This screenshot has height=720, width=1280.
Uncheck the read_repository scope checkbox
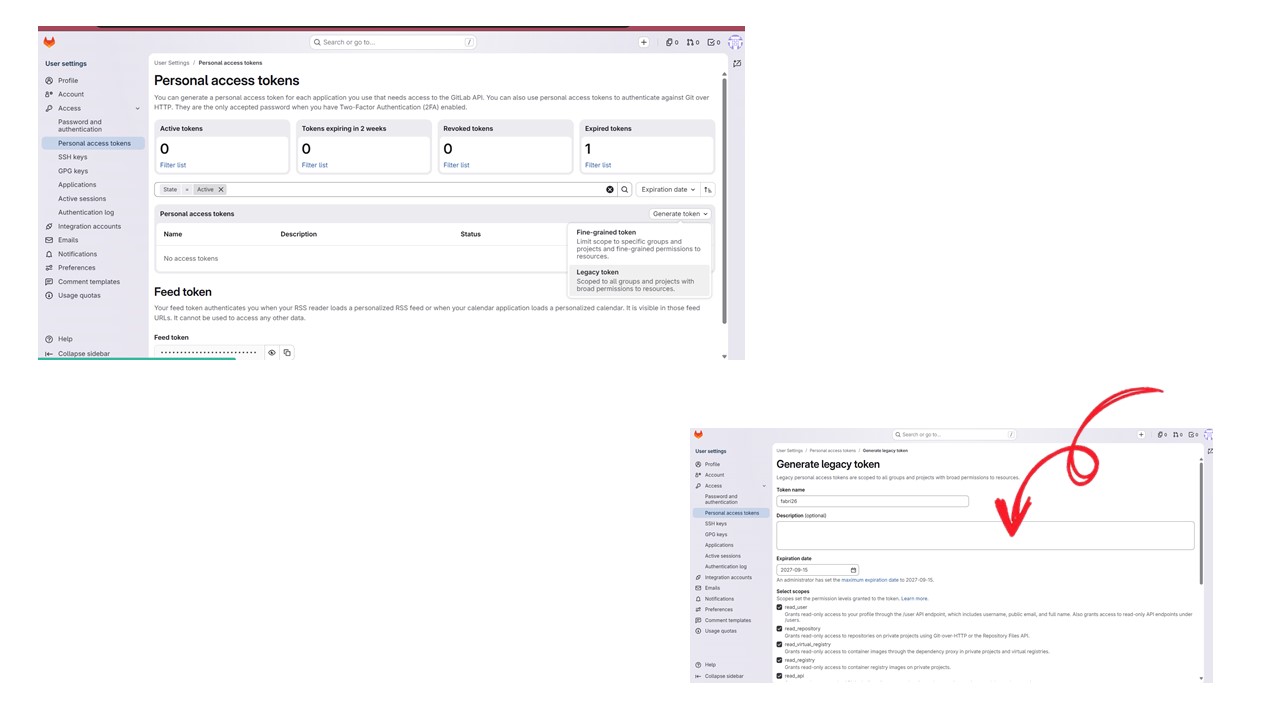[x=780, y=629]
